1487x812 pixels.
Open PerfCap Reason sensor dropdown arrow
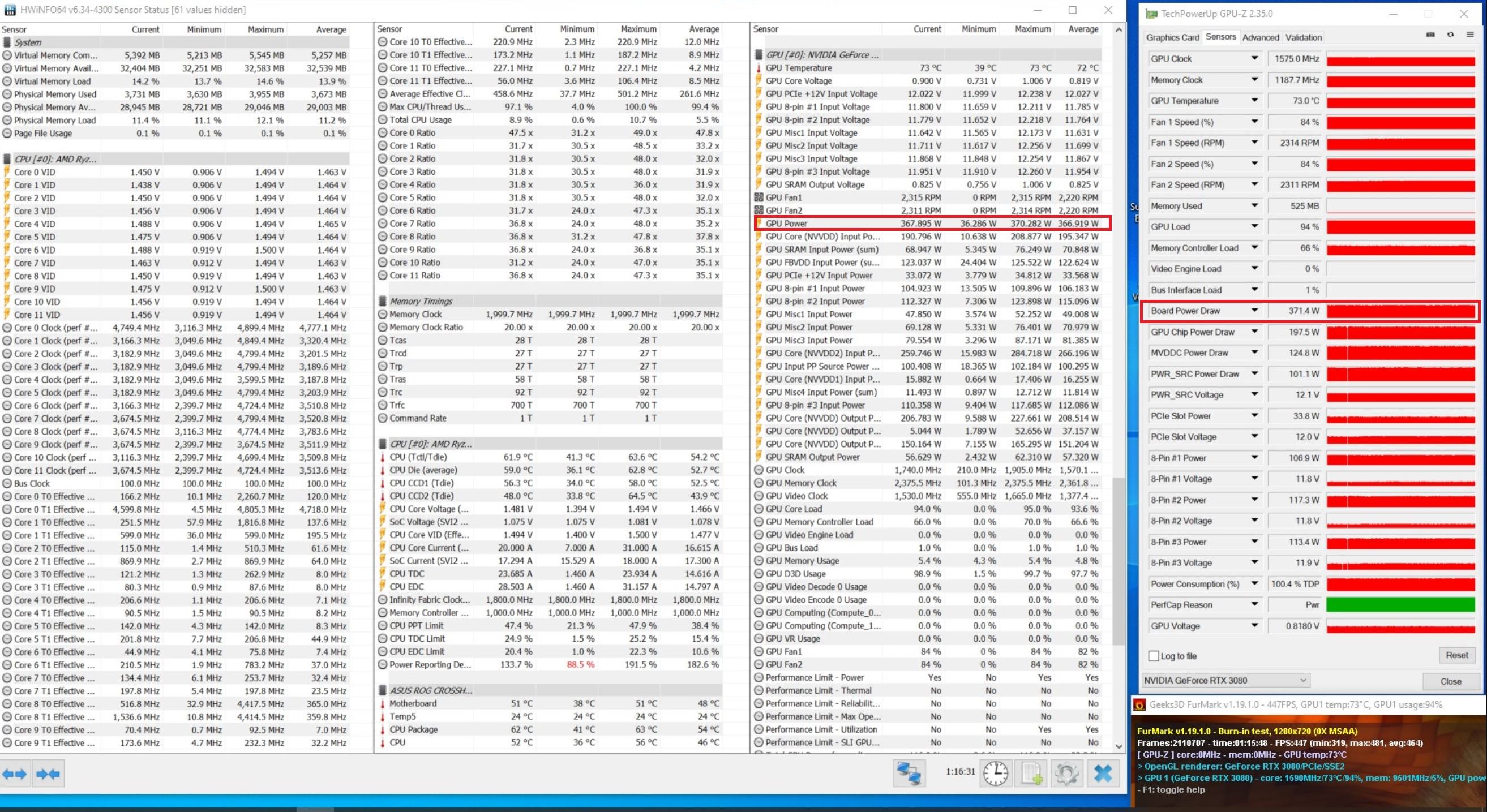(x=1254, y=604)
